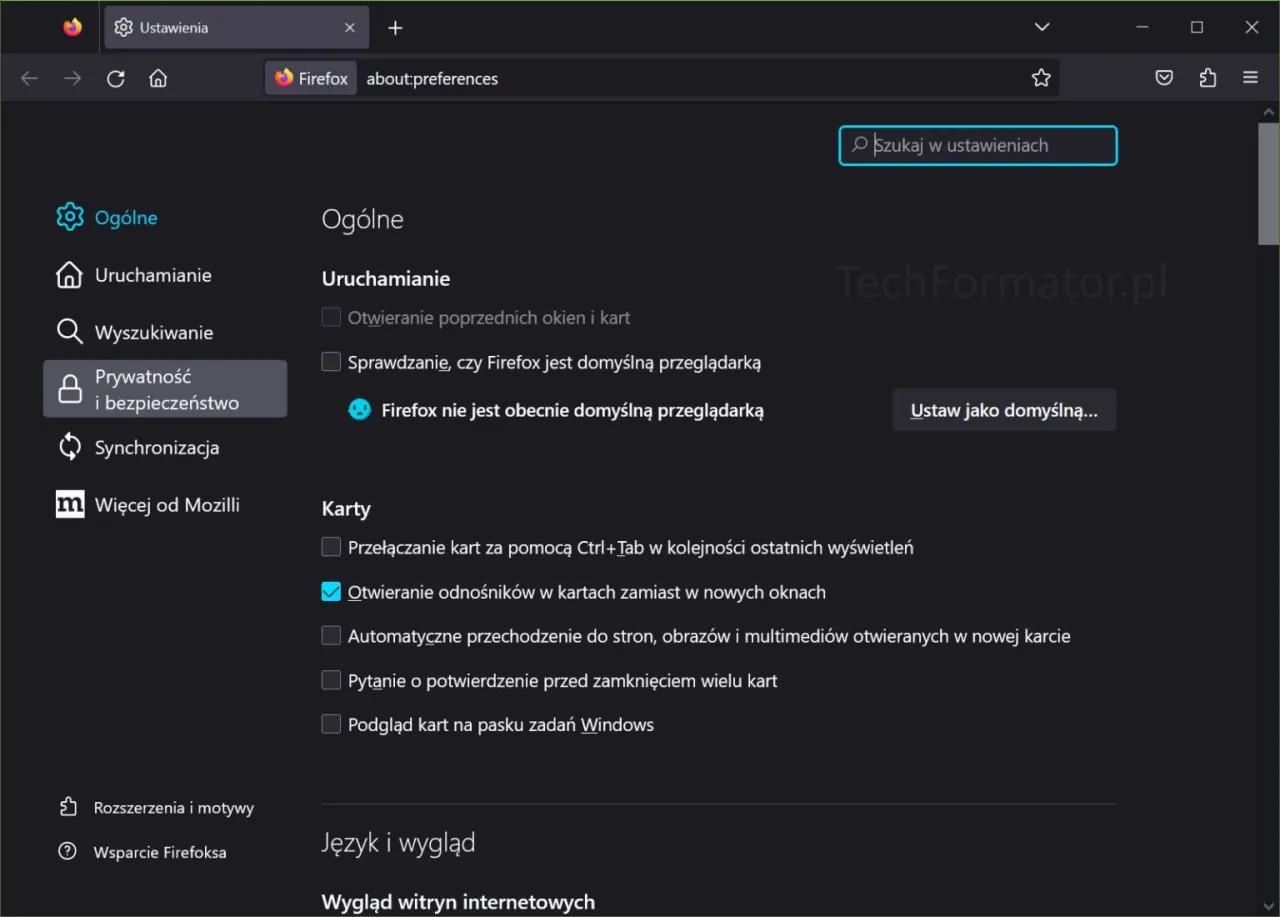The image size is (1280, 917).
Task: Open Prywatność i bezpieczeństwo category
Action: (165, 389)
